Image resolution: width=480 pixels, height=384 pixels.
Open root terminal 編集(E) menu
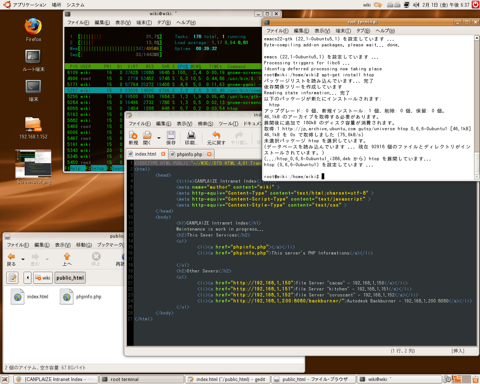point(301,31)
